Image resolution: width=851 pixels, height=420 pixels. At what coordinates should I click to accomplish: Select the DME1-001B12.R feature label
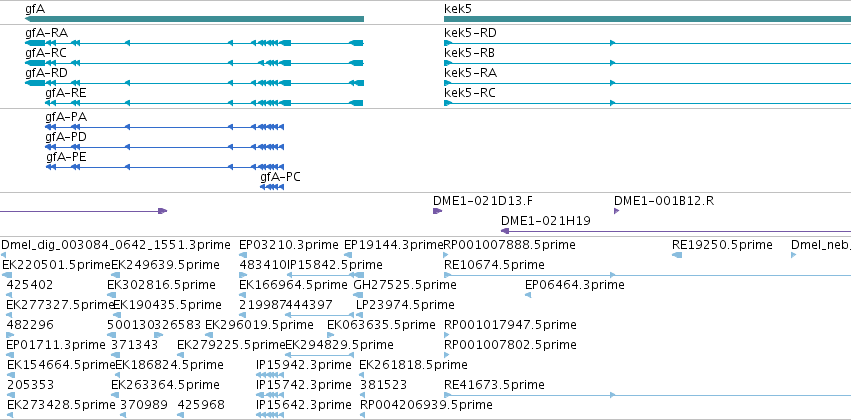[x=664, y=201]
